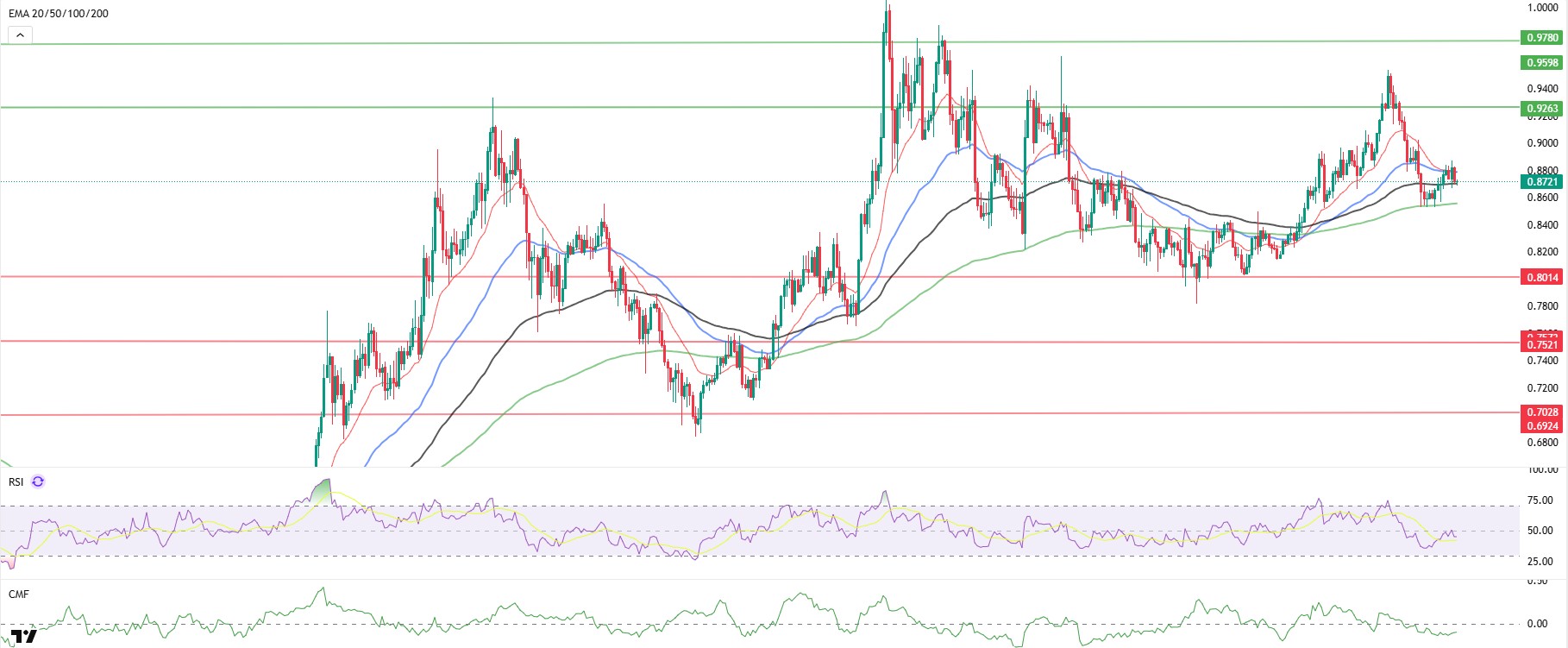Open the TradingView logo at the bottom left
The width and height of the screenshot is (1568, 648).
click(24, 638)
